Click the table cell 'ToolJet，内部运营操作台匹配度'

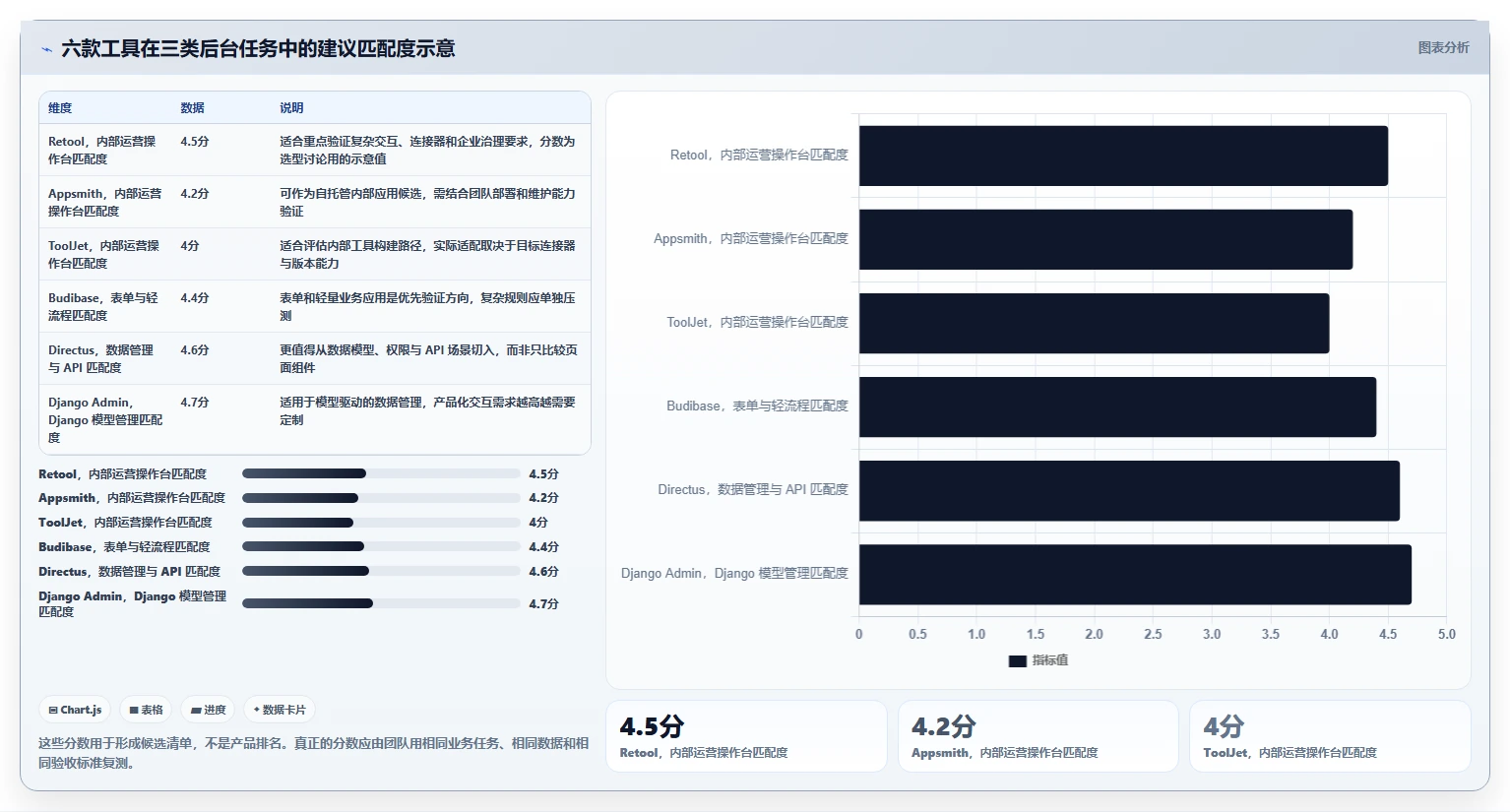(x=104, y=254)
